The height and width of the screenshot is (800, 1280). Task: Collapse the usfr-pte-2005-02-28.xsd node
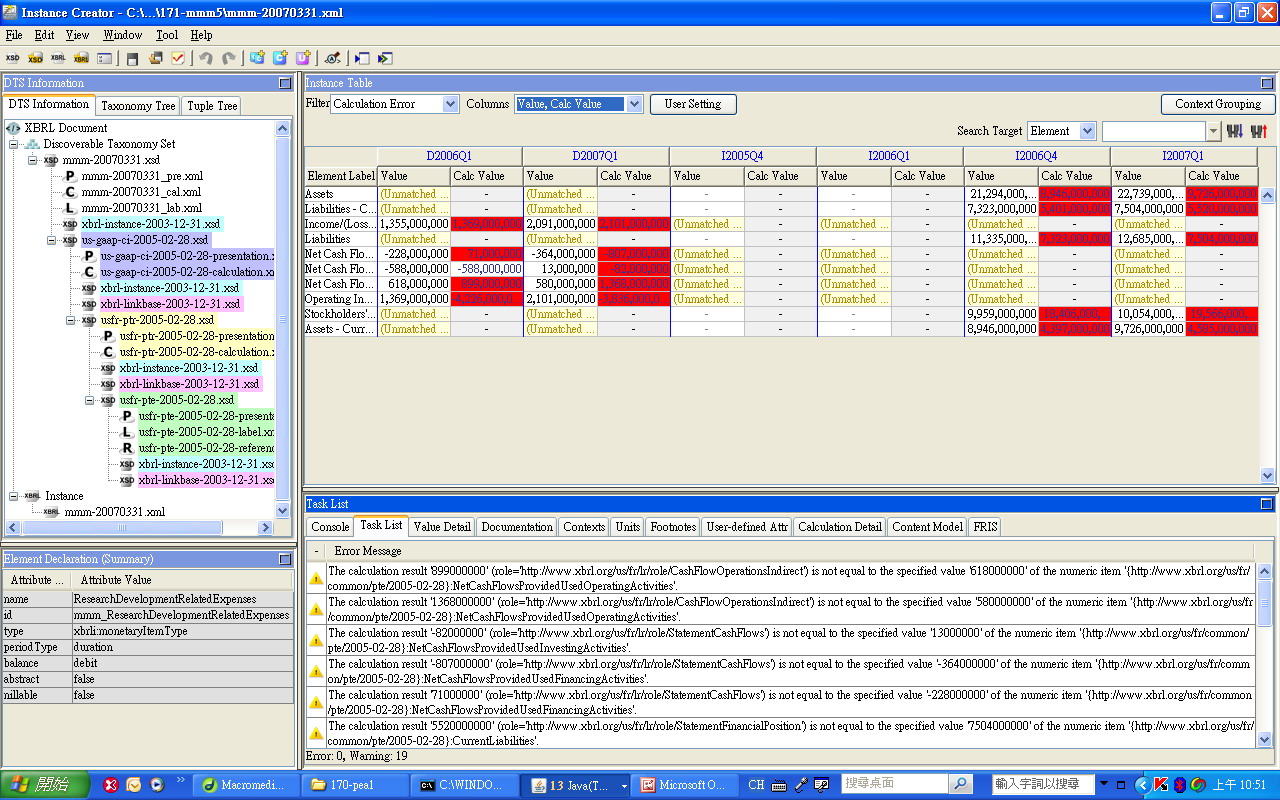(x=91, y=400)
